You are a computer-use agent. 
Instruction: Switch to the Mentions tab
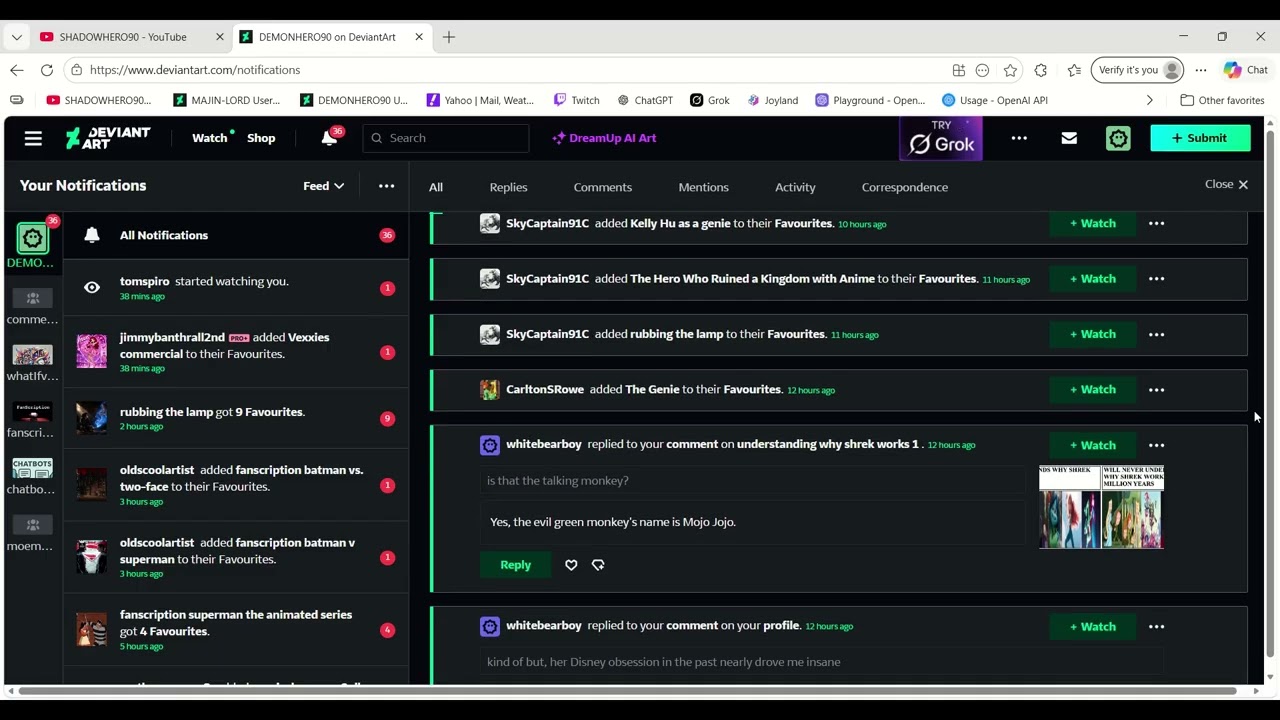(703, 187)
